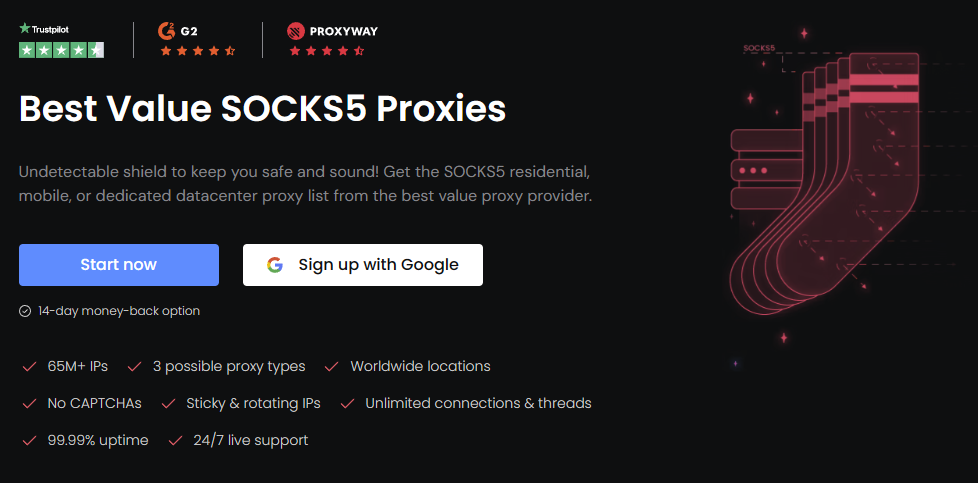978x483 pixels.
Task: Click the 14-day money-back checkmark icon
Action: (x=25, y=311)
